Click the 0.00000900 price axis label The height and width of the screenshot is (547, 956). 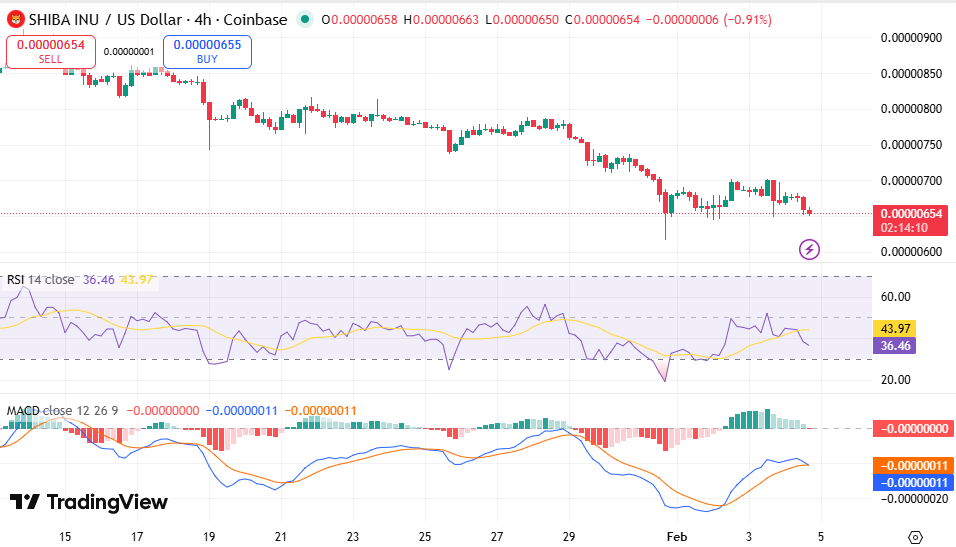click(x=911, y=38)
